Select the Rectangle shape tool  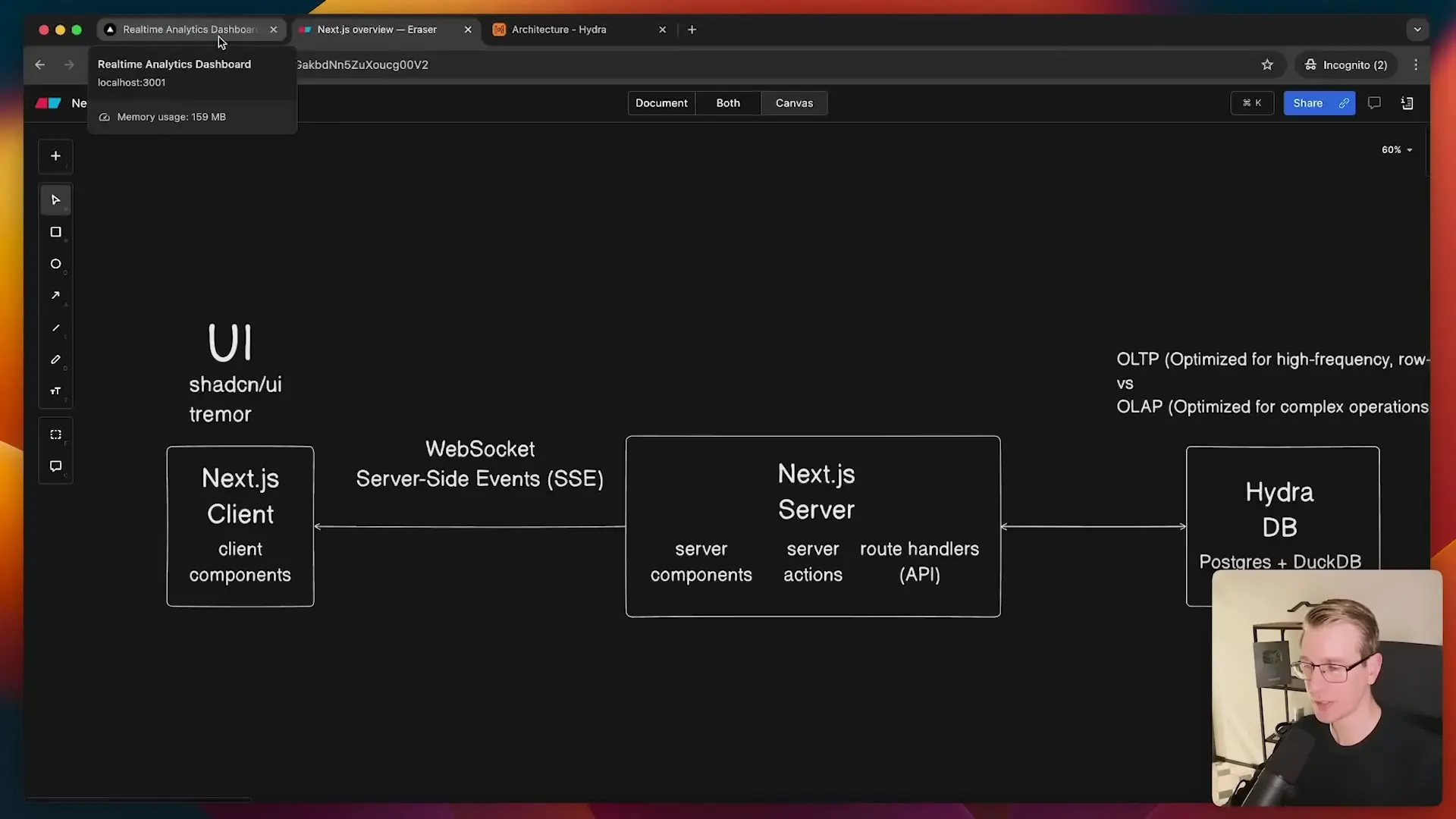click(55, 232)
